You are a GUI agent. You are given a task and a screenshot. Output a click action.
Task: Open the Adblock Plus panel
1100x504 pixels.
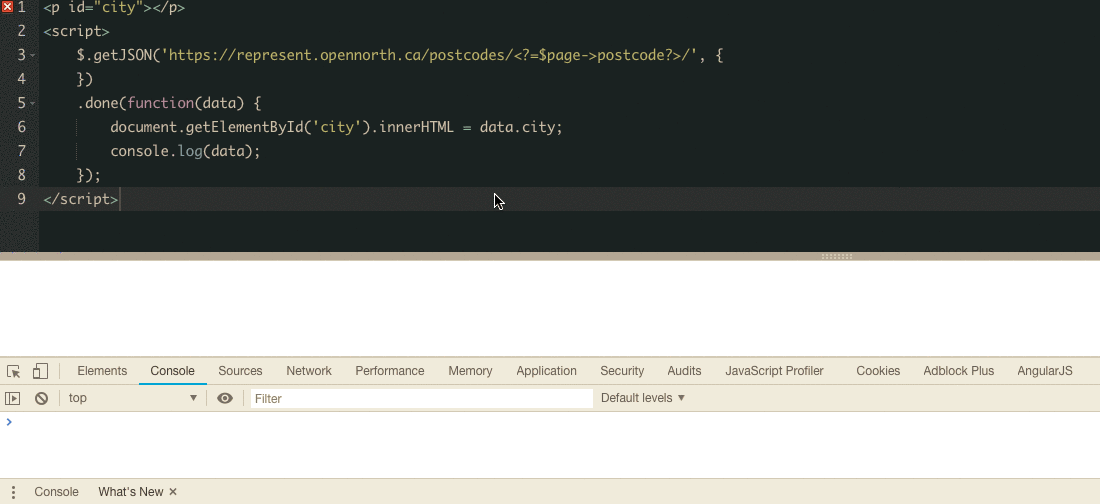tap(958, 371)
